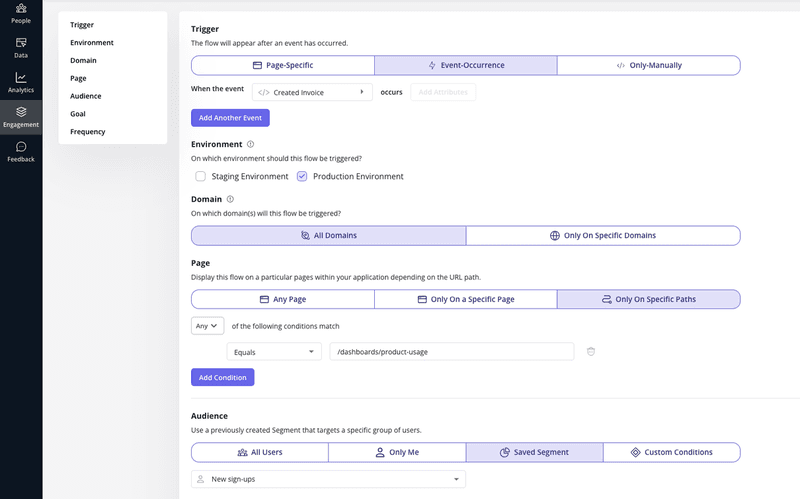Open Feedback from the sidebar
The width and height of the screenshot is (800, 499).
pos(21,152)
